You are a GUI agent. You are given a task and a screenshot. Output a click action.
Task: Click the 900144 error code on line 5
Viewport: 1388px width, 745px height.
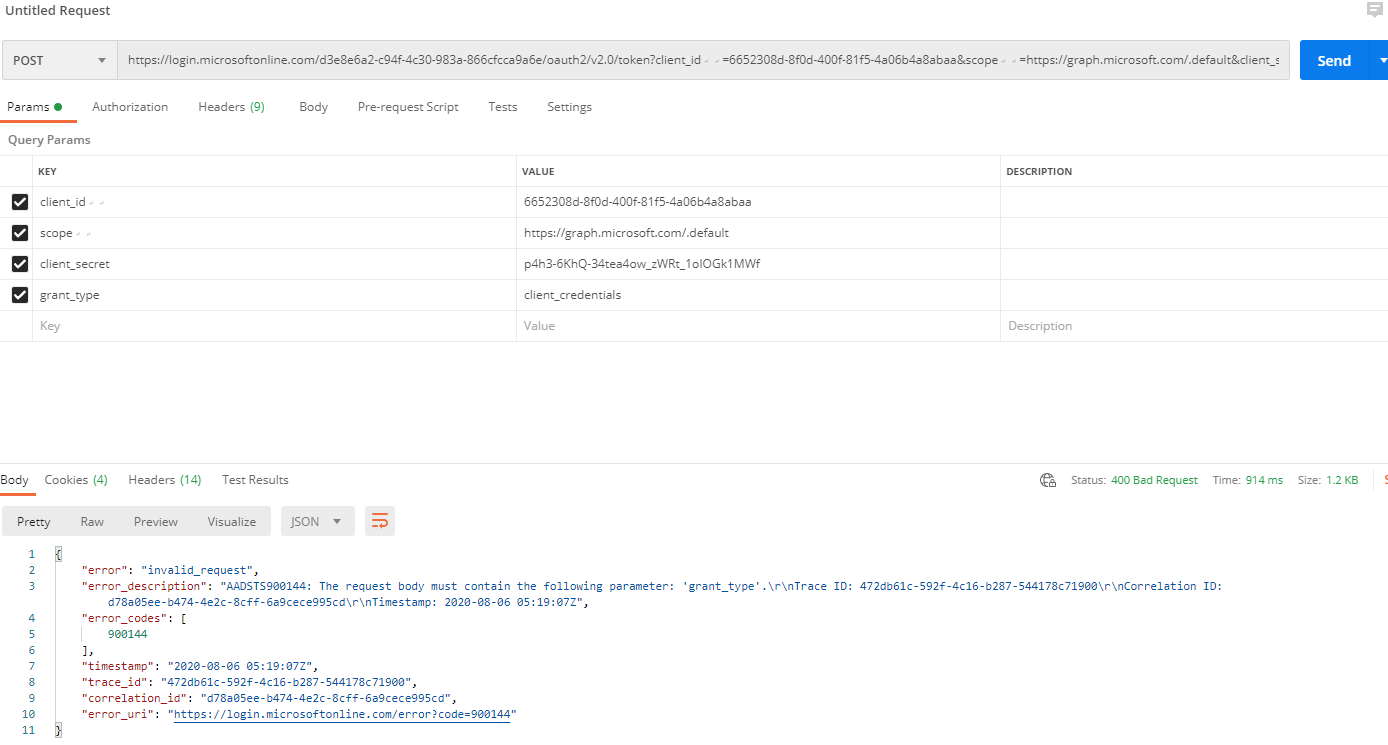(127, 634)
